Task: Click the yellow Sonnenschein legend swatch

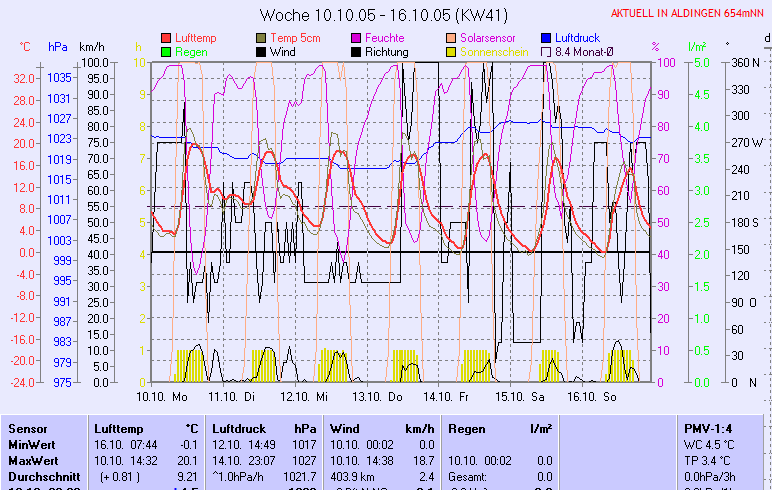Action: (x=451, y=52)
